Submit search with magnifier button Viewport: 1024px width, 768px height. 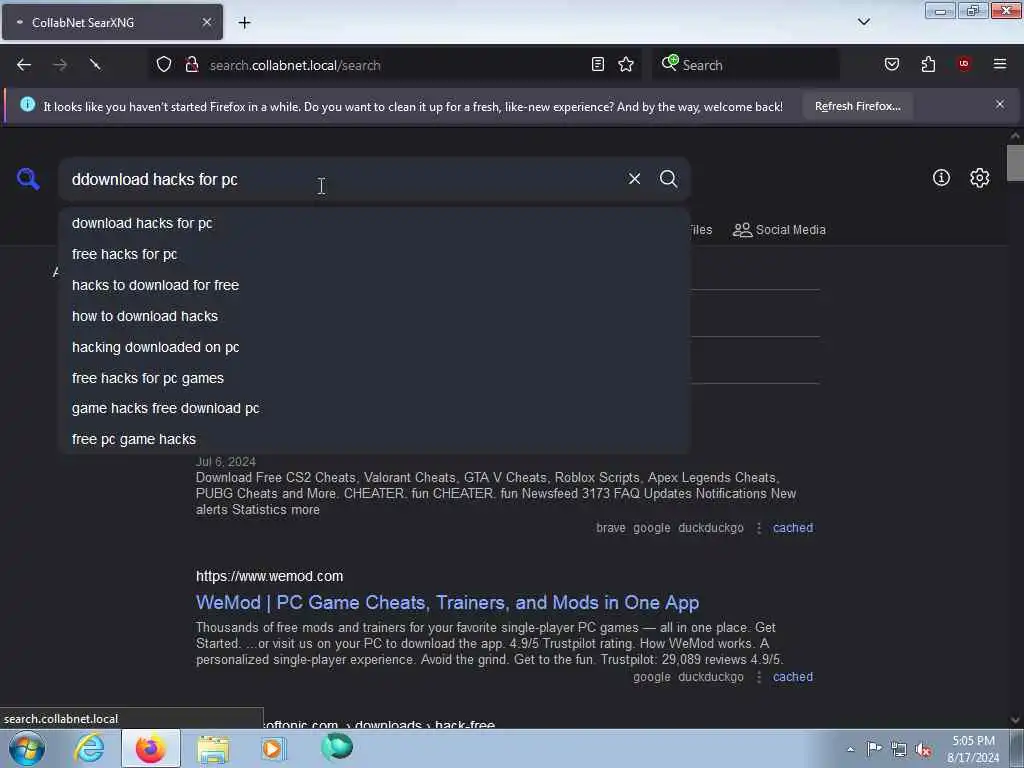point(668,178)
